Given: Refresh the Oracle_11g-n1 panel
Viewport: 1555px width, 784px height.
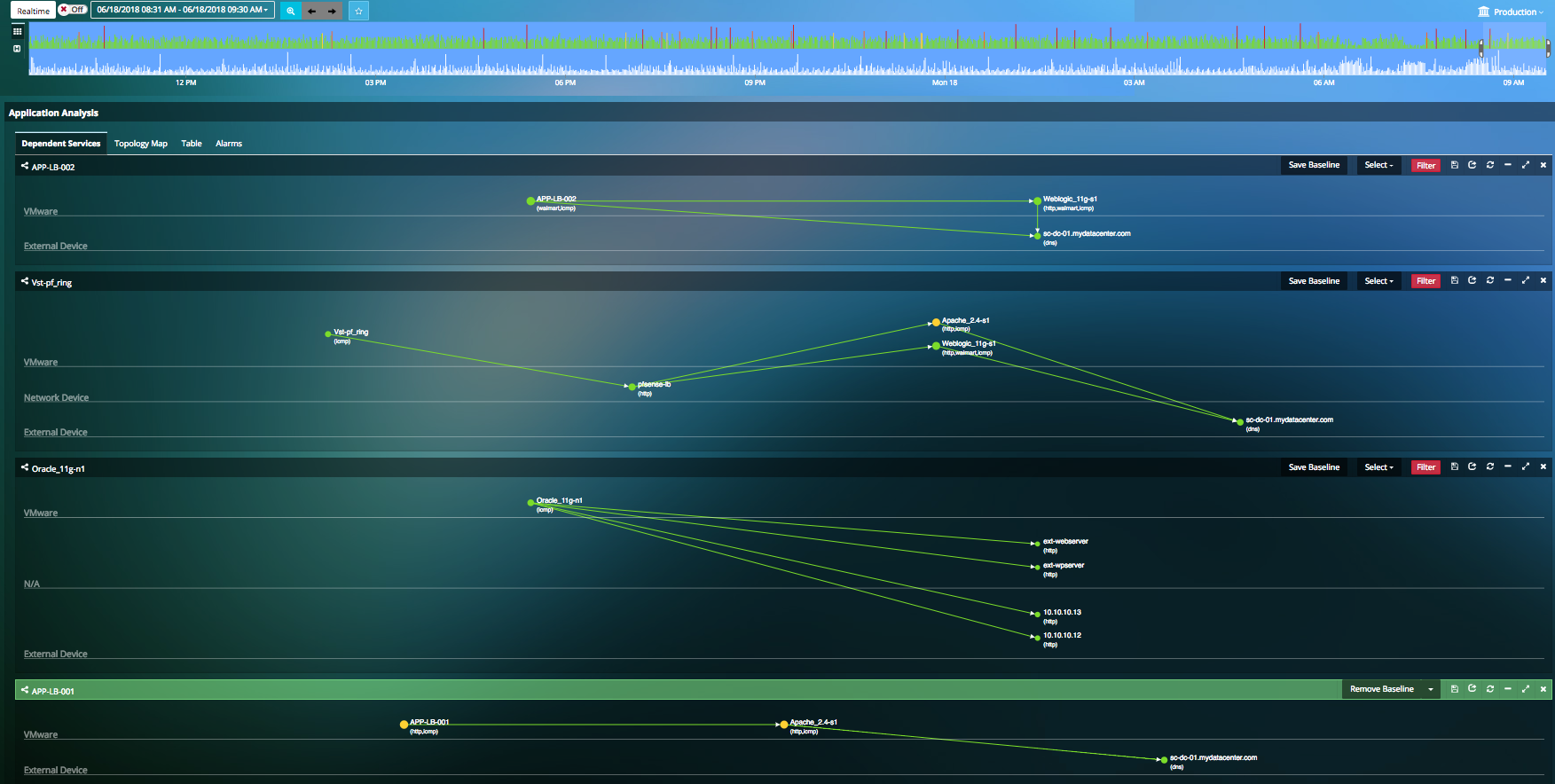Looking at the screenshot, I should coord(1490,466).
